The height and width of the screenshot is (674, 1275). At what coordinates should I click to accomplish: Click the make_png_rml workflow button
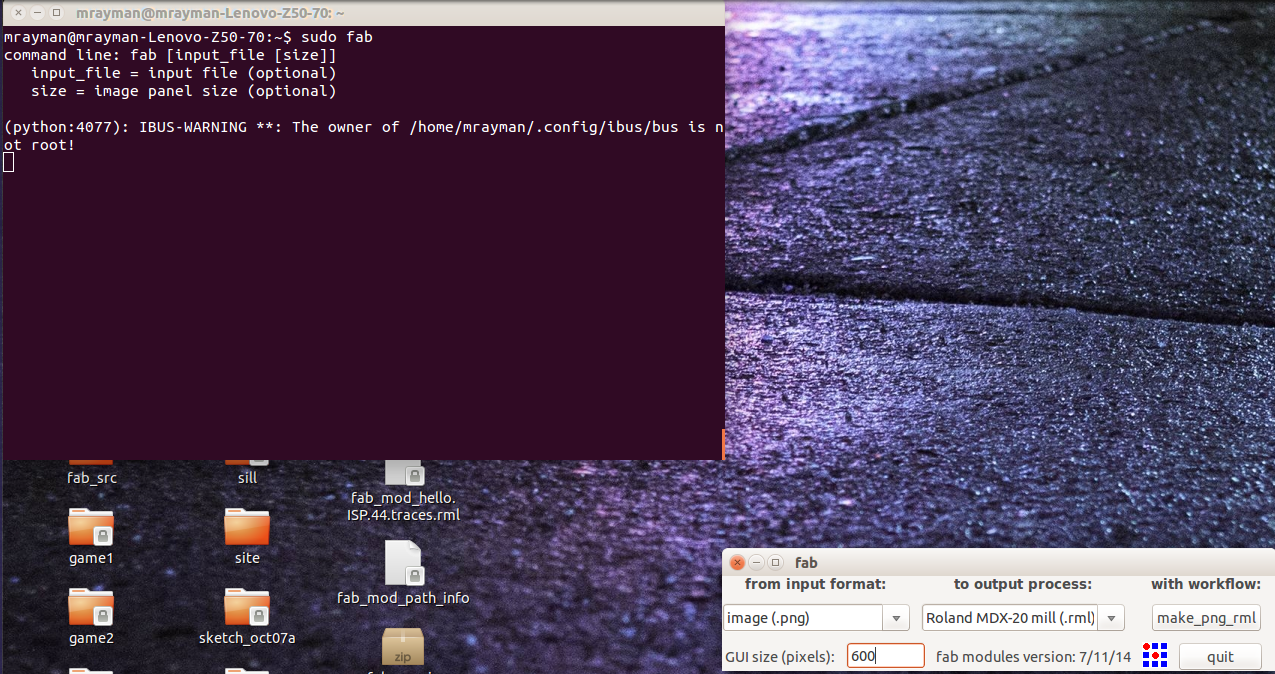click(x=1207, y=618)
